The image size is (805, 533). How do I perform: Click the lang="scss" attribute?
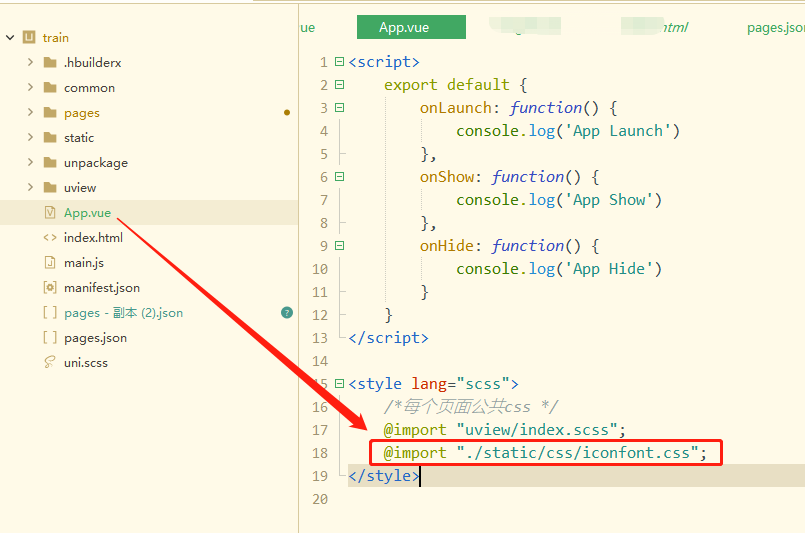click(459, 384)
